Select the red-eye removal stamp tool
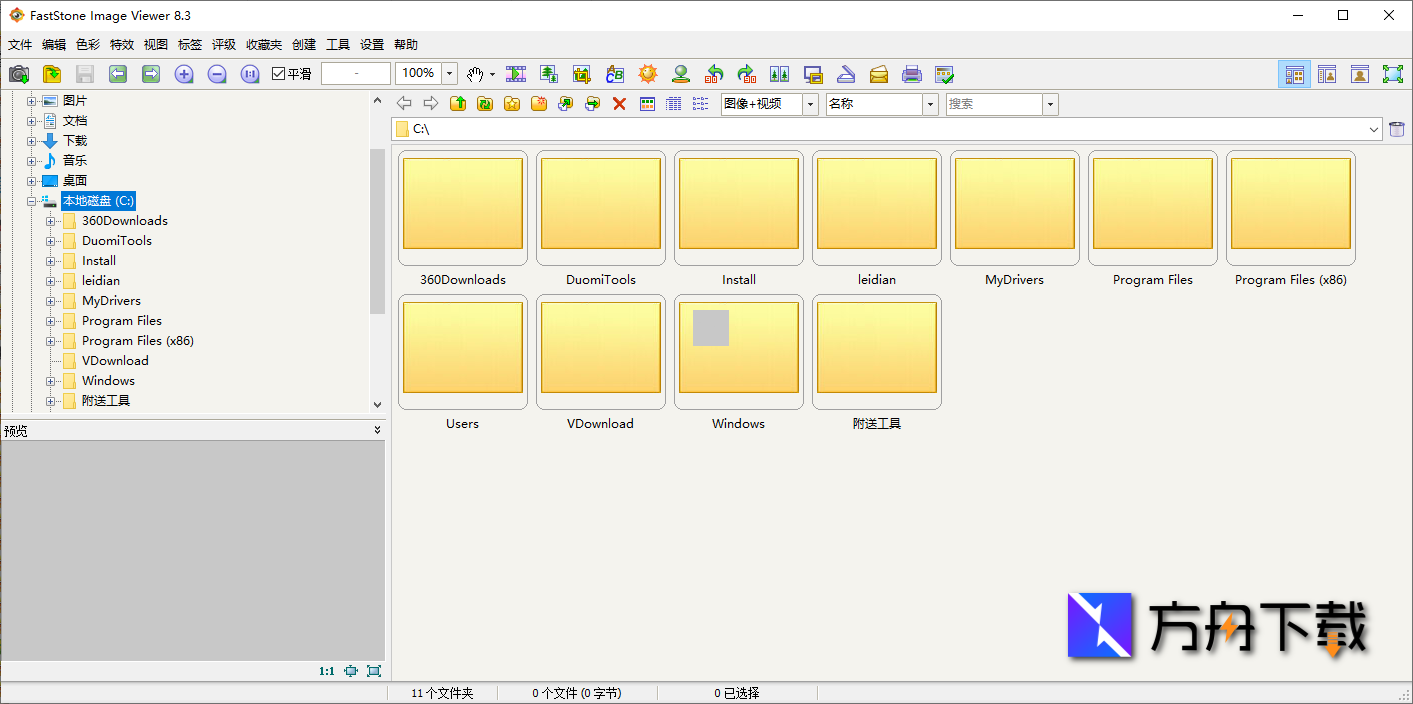 click(681, 73)
